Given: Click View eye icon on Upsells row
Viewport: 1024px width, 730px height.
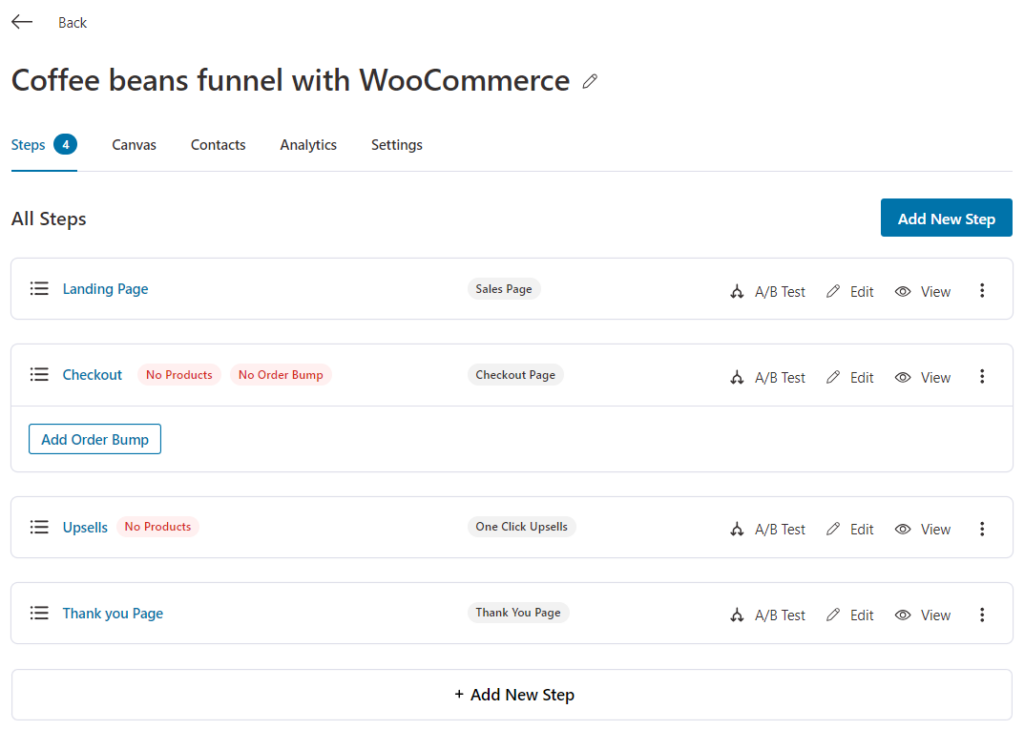Looking at the screenshot, I should (903, 529).
